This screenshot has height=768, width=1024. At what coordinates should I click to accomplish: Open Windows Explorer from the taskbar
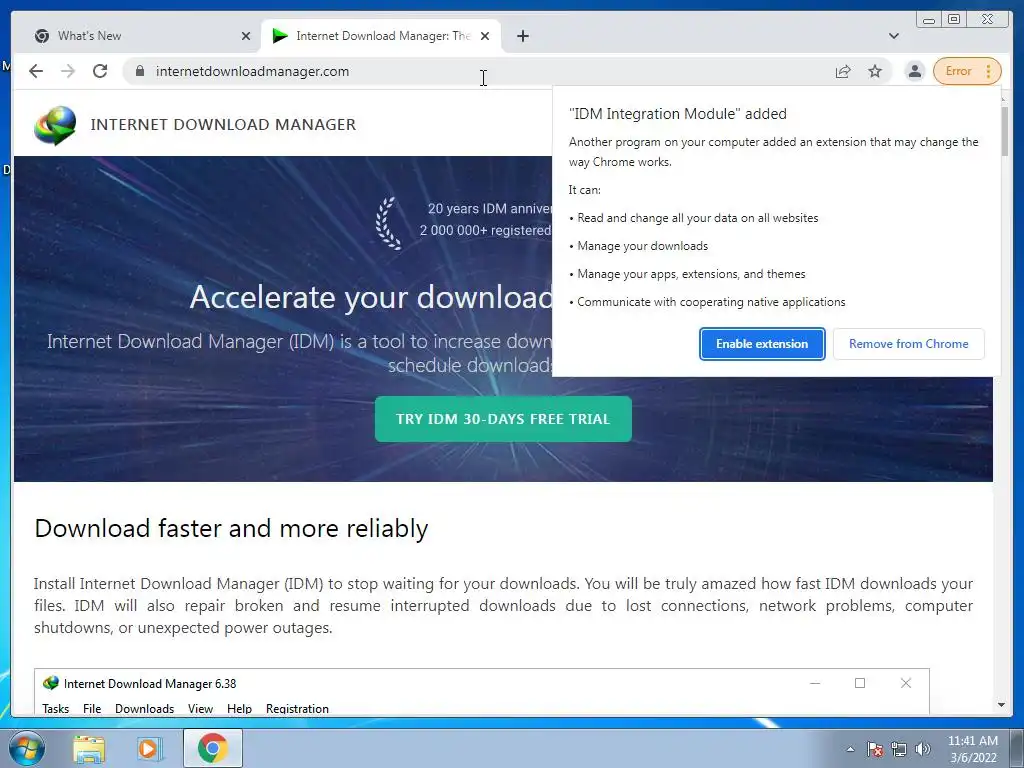point(89,748)
